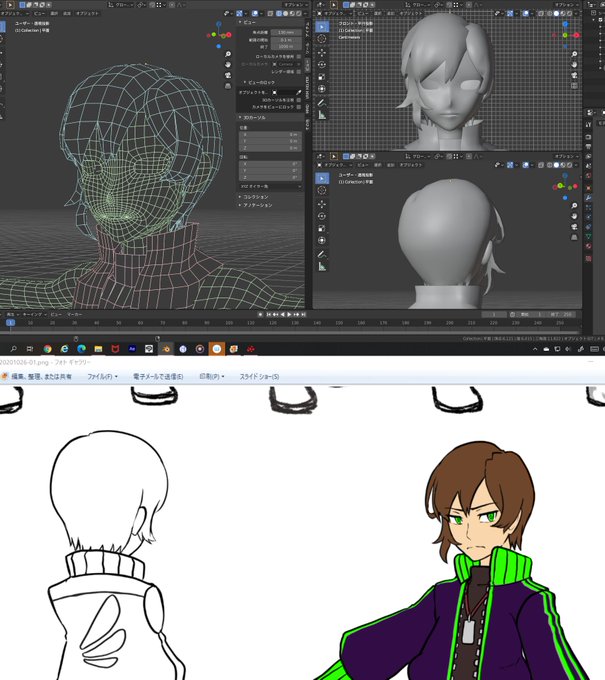Image resolution: width=605 pixels, height=680 pixels.
Task: Select the Scale tool in front orthographic viewport
Action: coord(322,77)
